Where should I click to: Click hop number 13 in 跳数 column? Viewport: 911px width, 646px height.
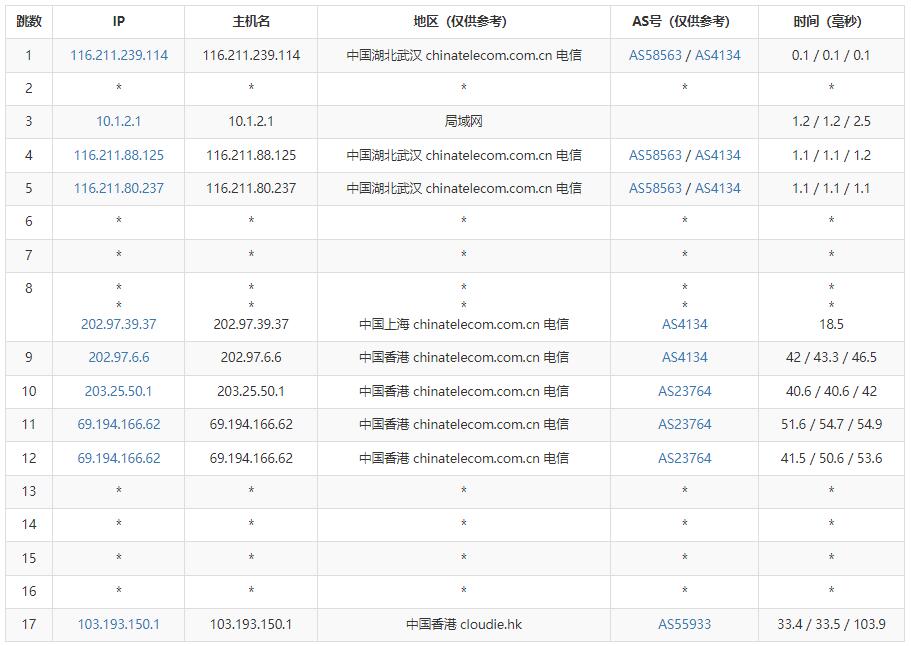pos(29,491)
